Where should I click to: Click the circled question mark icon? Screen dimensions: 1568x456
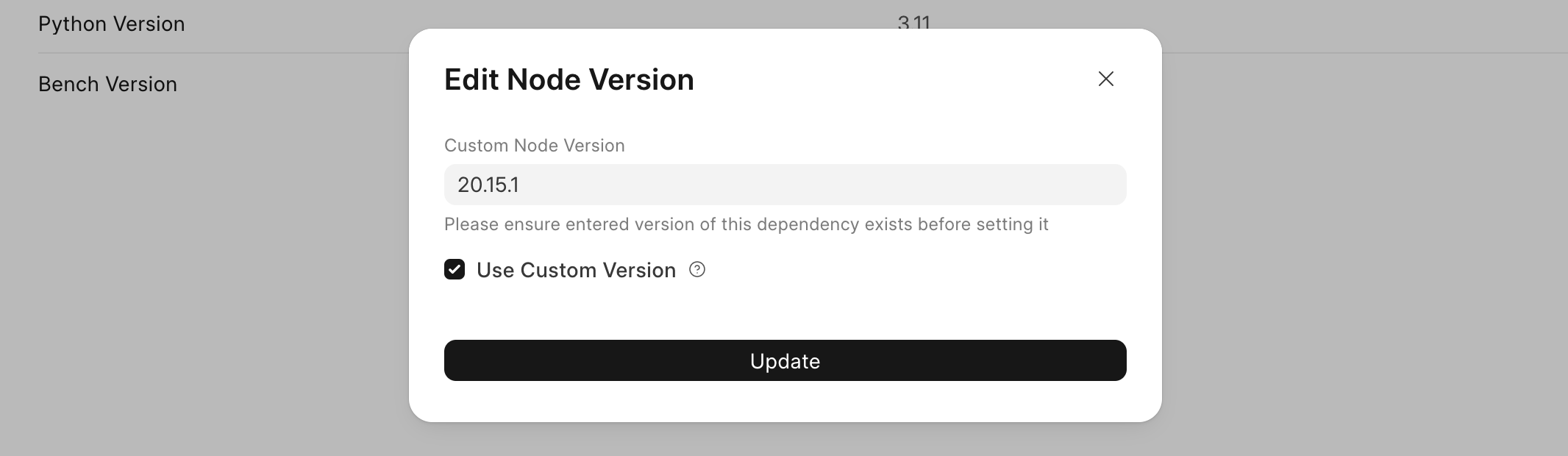pos(697,270)
